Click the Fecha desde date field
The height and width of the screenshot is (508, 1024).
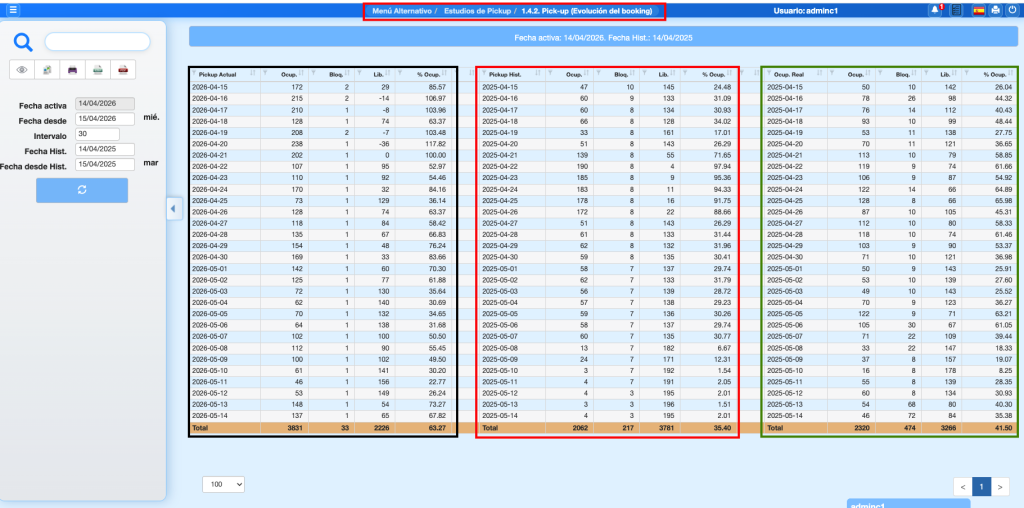pyautogui.click(x=105, y=119)
